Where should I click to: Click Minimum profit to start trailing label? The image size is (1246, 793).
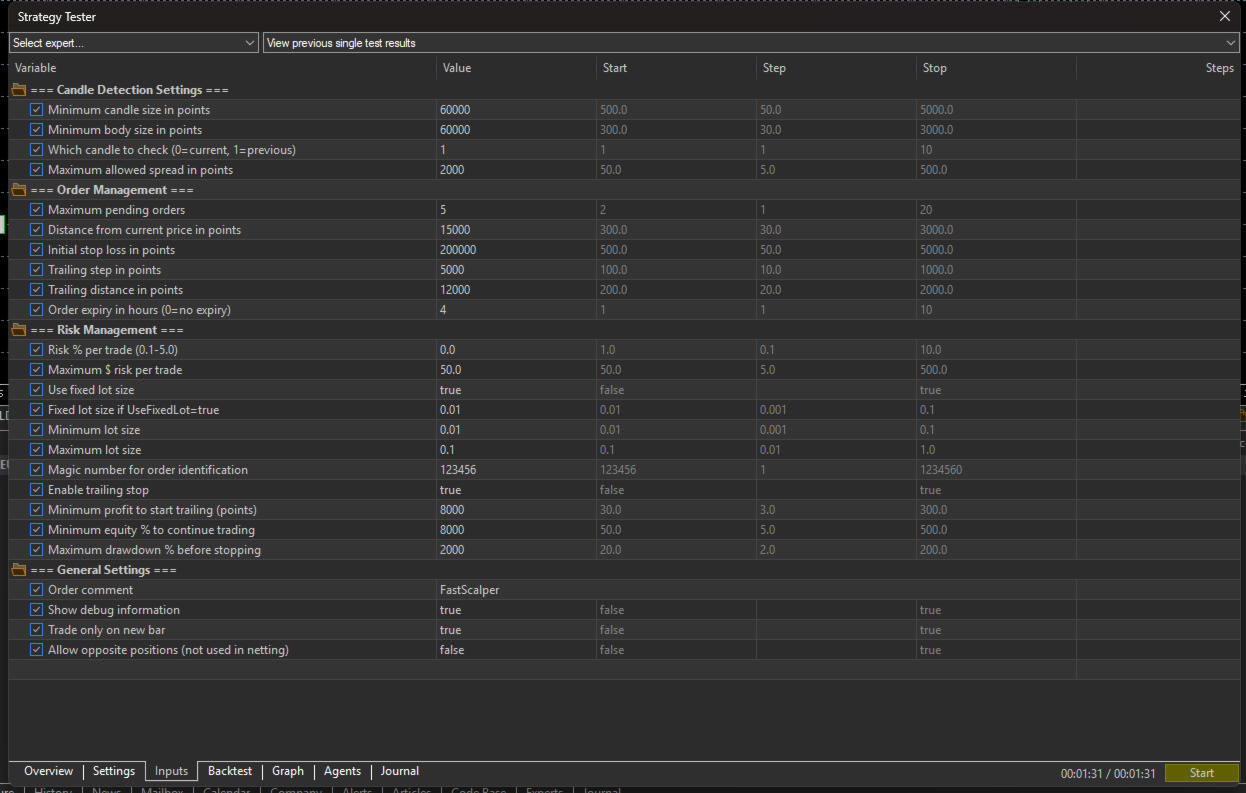click(x=152, y=510)
